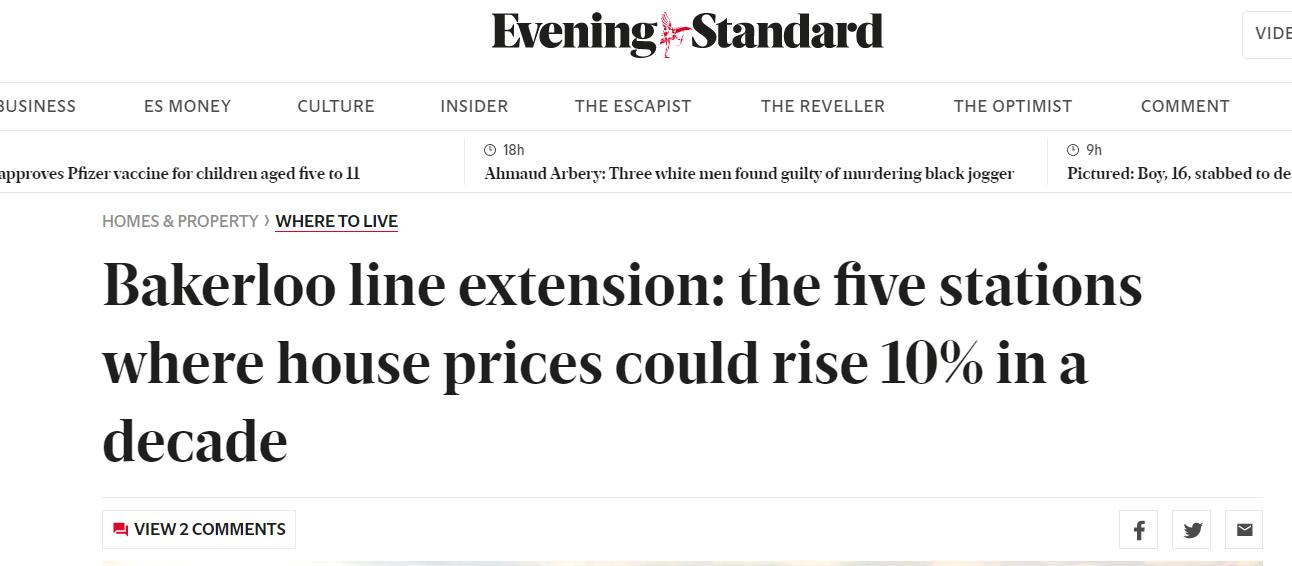Share article via email icon
Screen dimensions: 1292x566
[1244, 530]
